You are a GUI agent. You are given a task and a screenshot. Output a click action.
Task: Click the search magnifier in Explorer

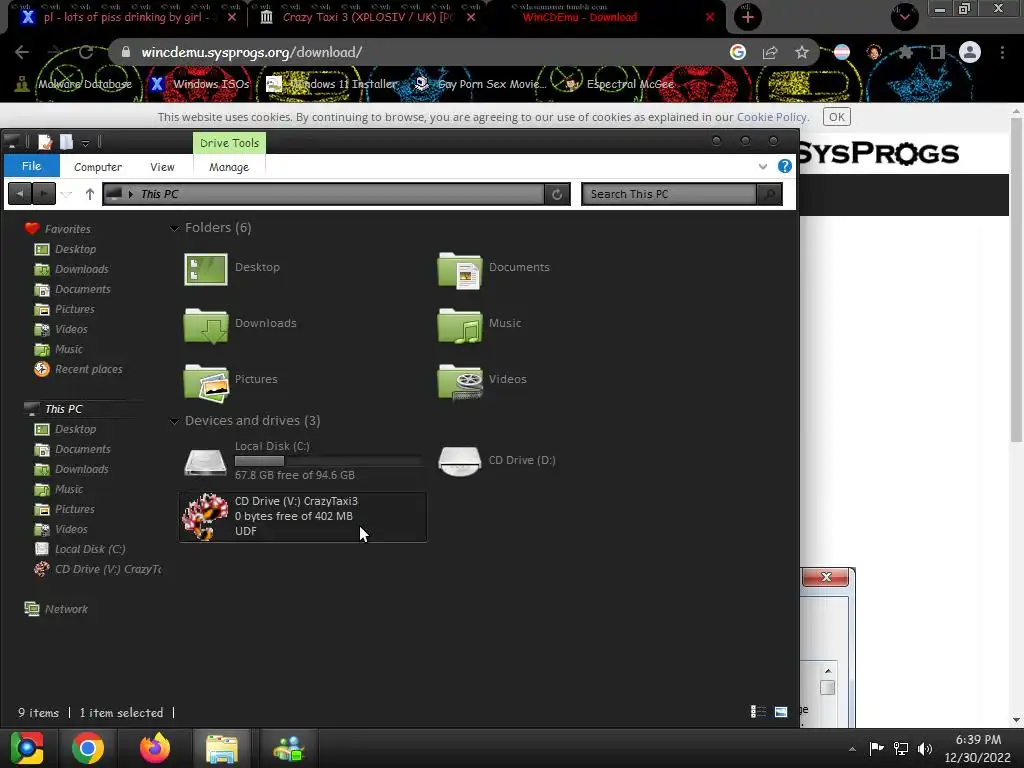[x=770, y=194]
